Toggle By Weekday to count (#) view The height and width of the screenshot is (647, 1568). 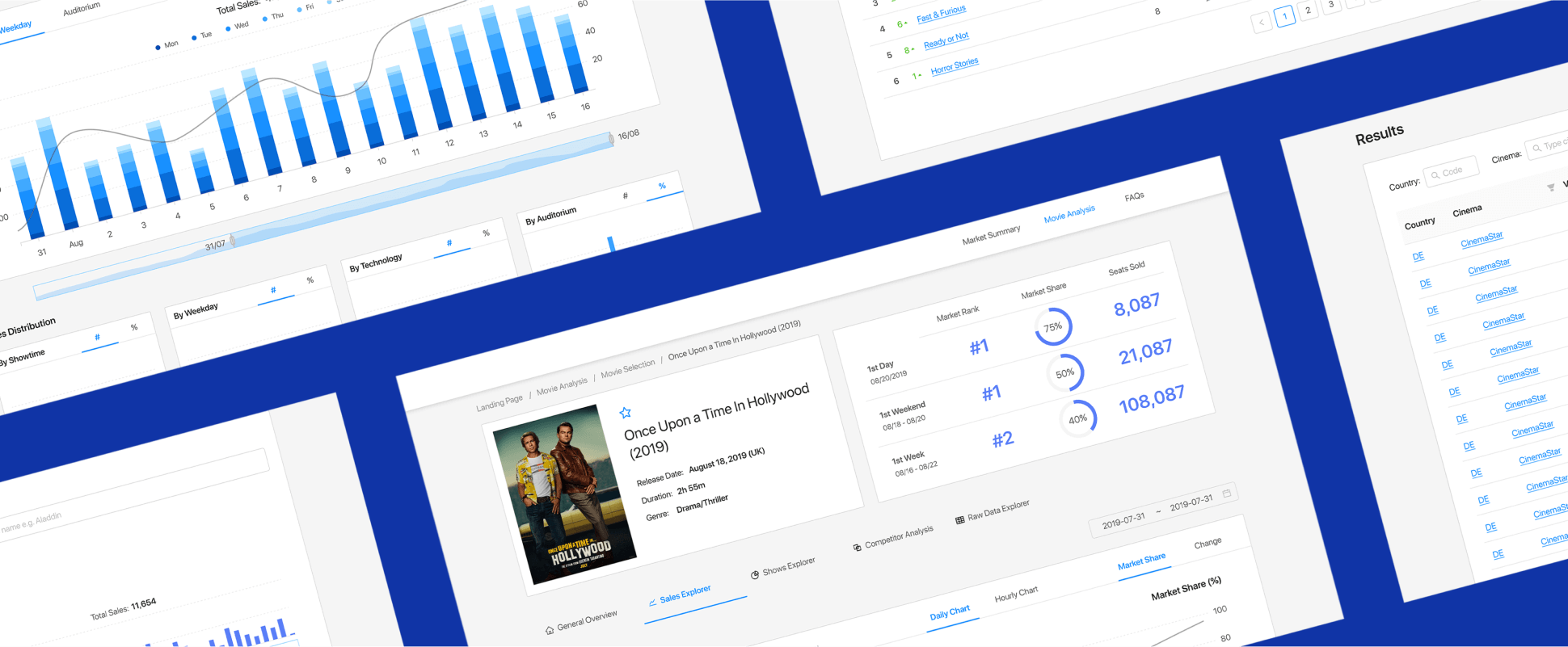(273, 290)
